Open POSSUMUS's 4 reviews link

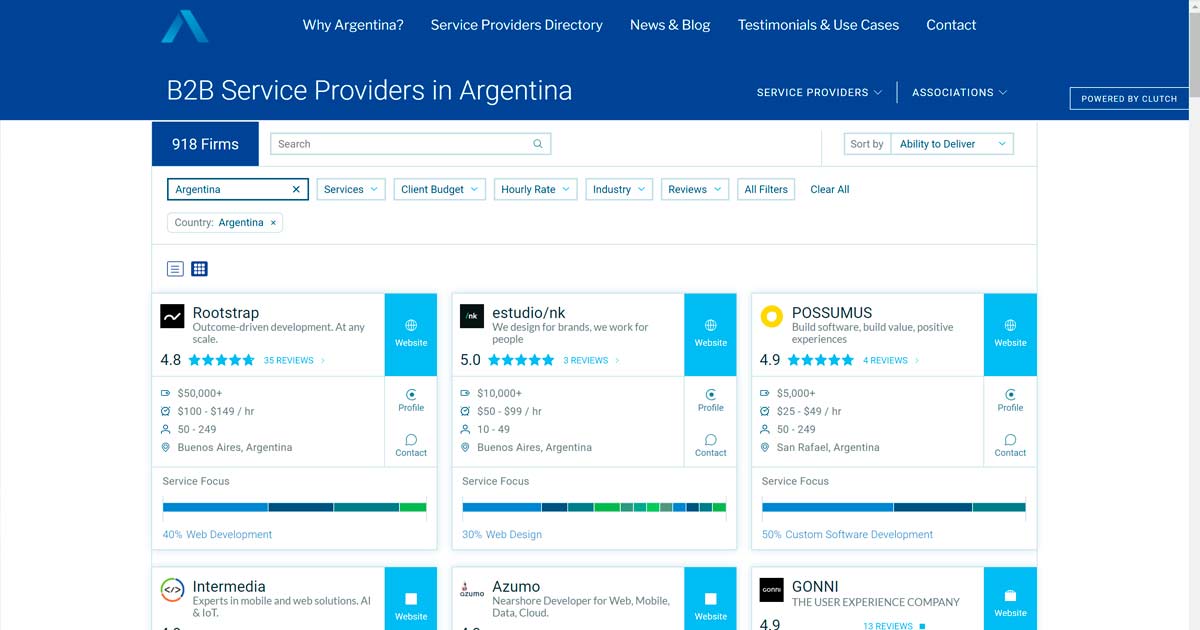pyautogui.click(x=891, y=360)
